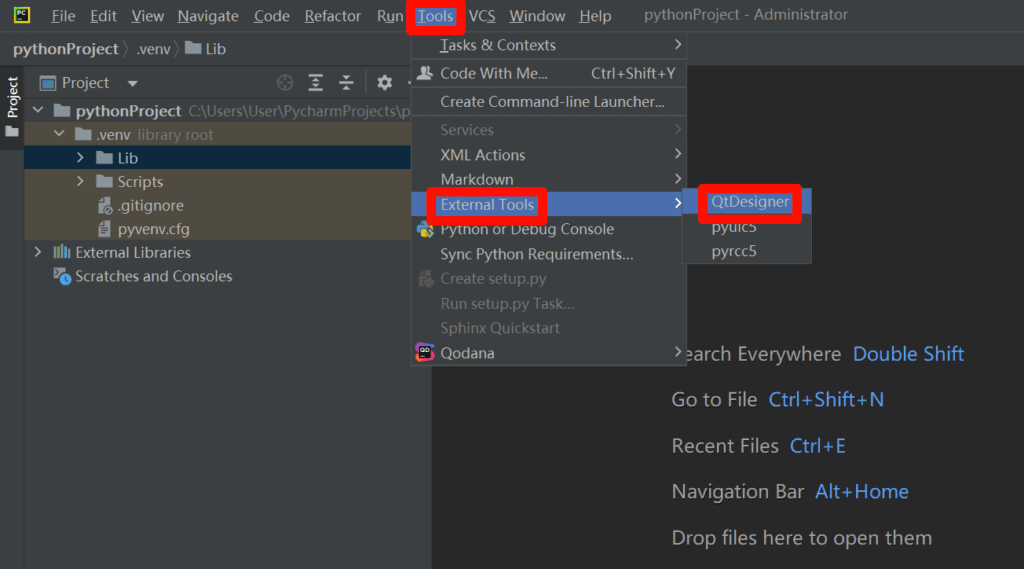Screen dimensions: 1024x569
Task: Open the Window menu
Action: 537,16
